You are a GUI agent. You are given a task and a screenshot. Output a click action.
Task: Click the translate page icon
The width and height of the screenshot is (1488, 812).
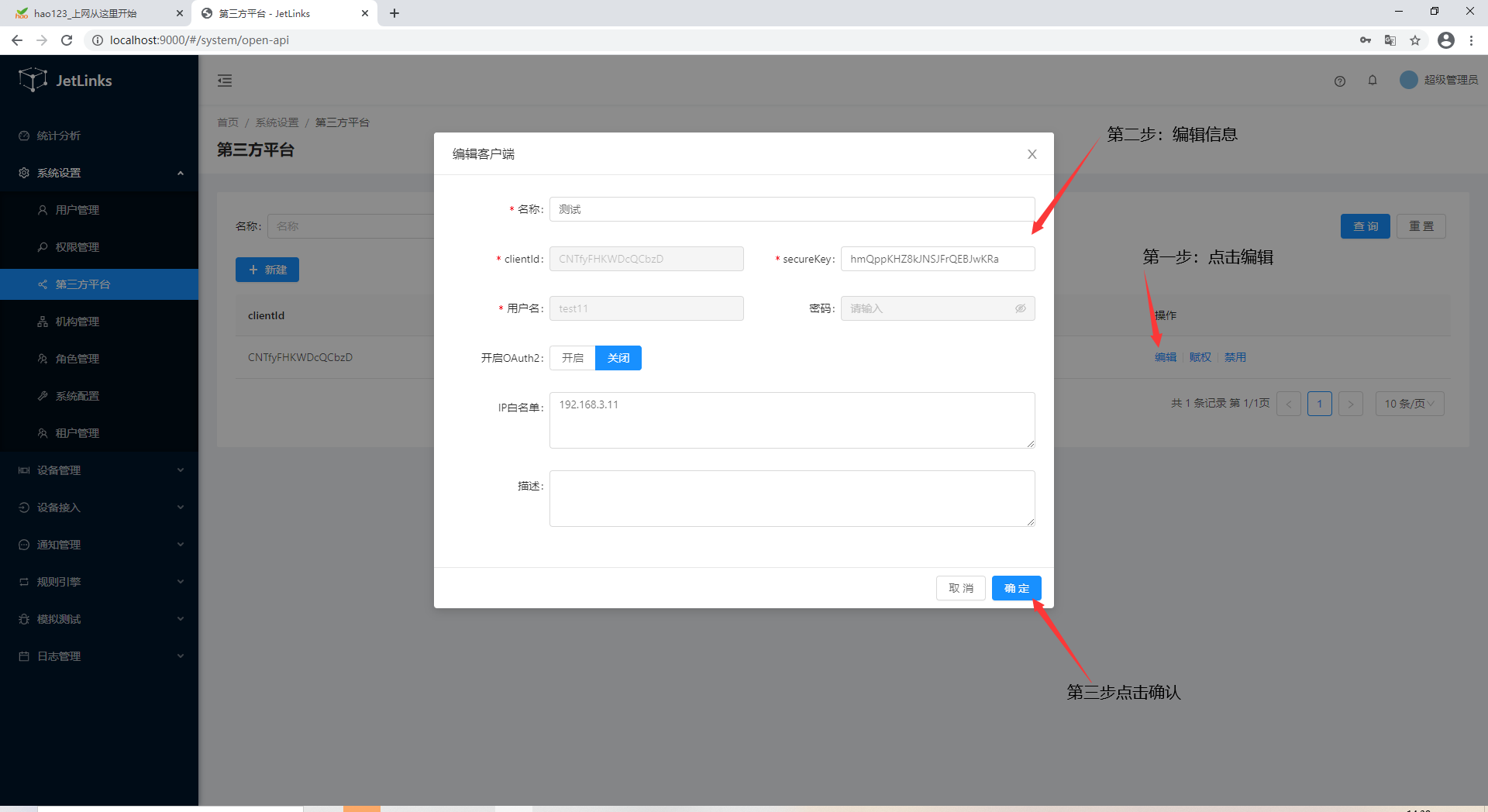click(x=1390, y=40)
